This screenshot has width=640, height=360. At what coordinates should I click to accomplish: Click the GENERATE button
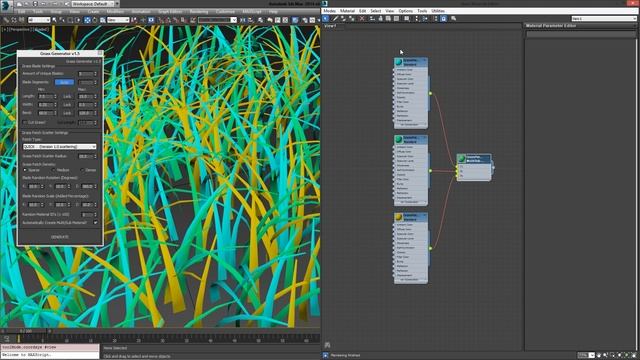tap(60, 237)
